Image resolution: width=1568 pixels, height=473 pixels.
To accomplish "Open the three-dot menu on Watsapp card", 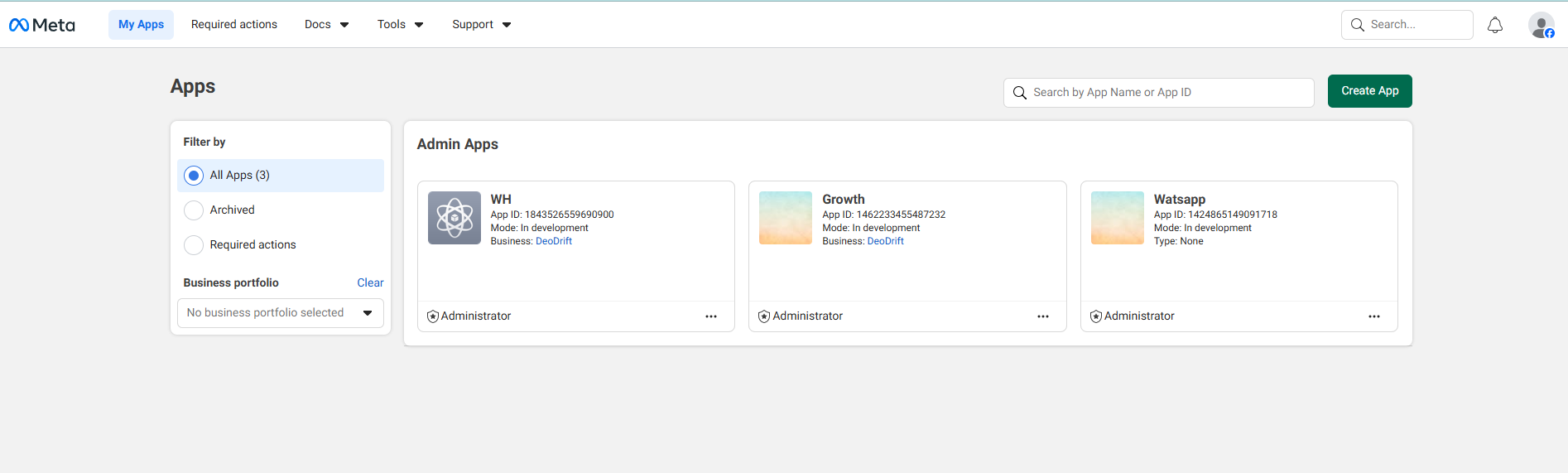I will (1374, 316).
